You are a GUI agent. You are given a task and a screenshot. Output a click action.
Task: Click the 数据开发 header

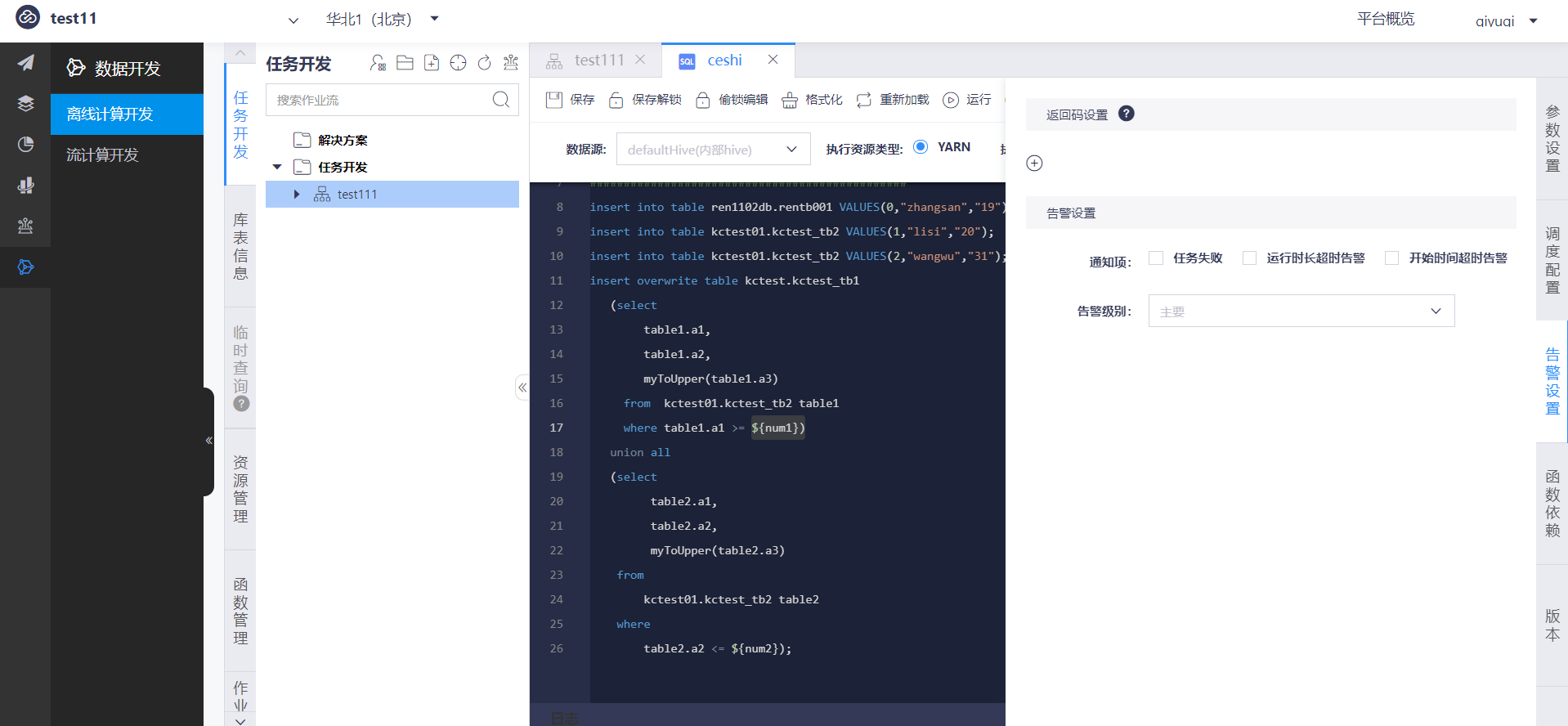127,68
